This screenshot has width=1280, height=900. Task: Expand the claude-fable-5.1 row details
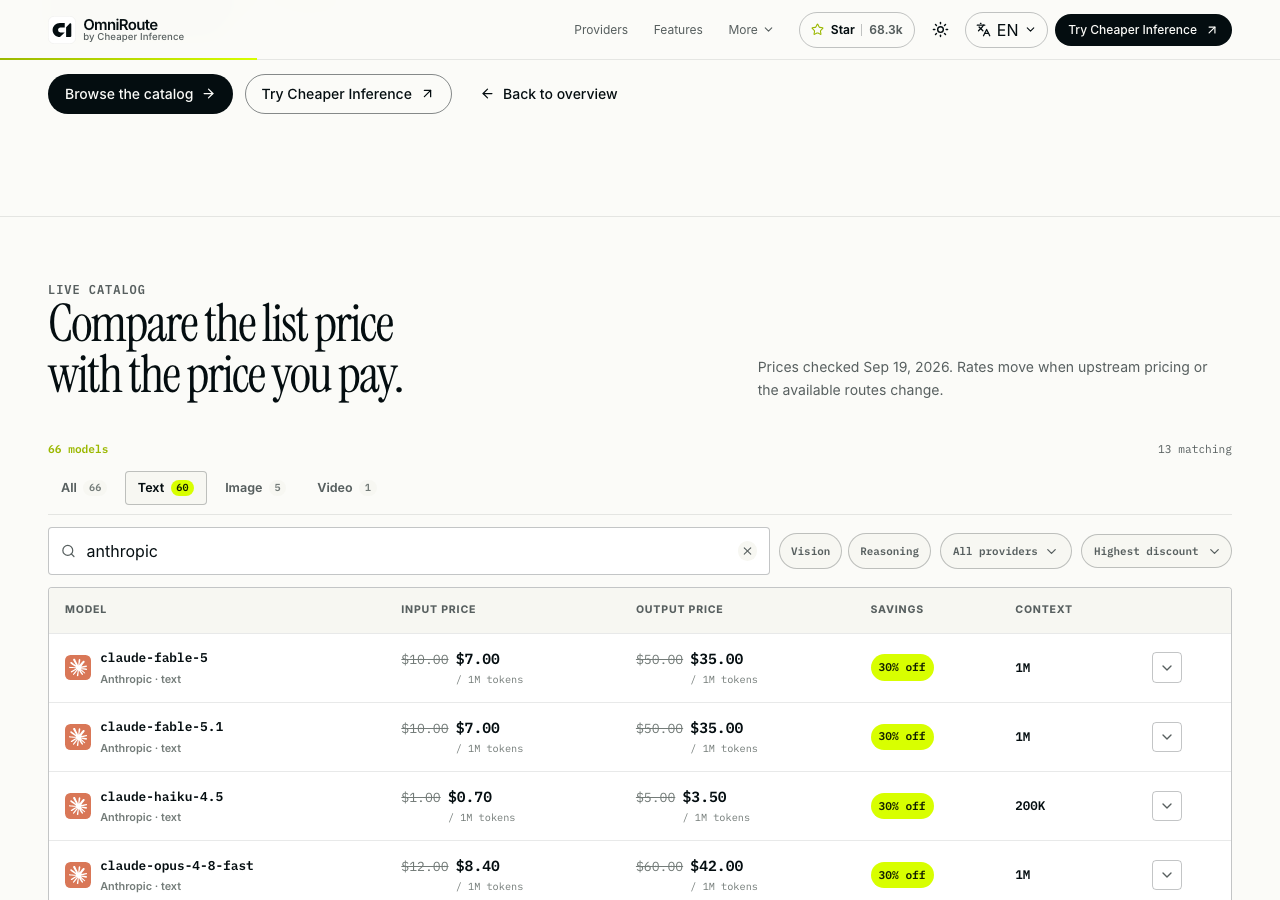[x=1167, y=737]
